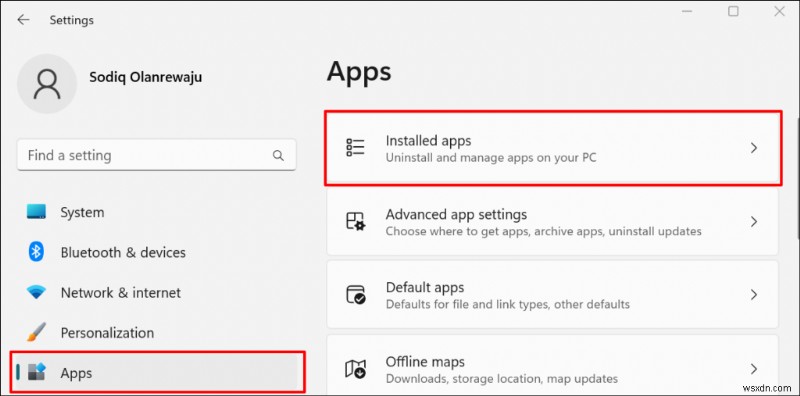Click 'Downloads, storage location, map updates' text

pos(502,379)
